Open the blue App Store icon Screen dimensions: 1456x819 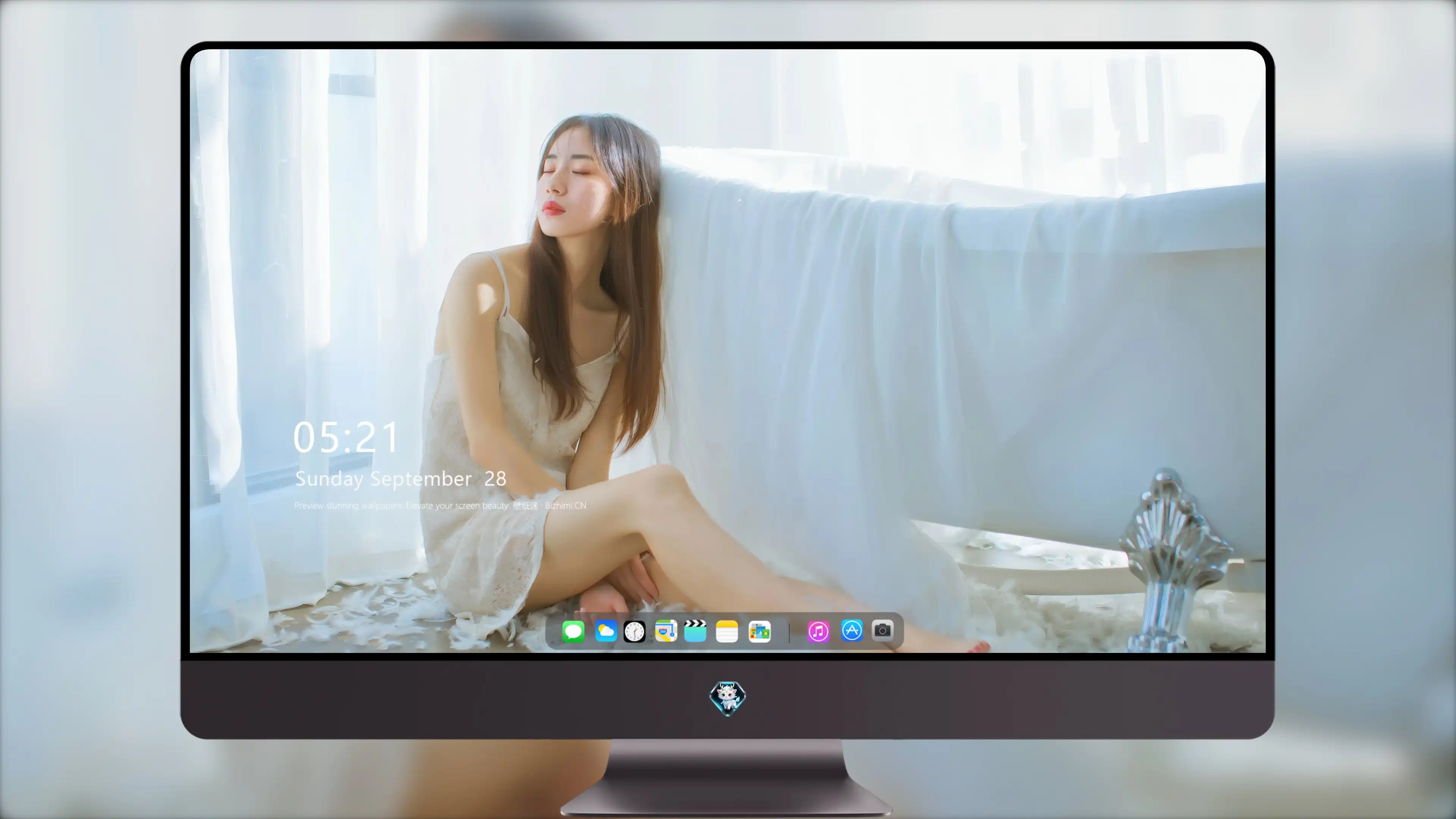point(852,630)
